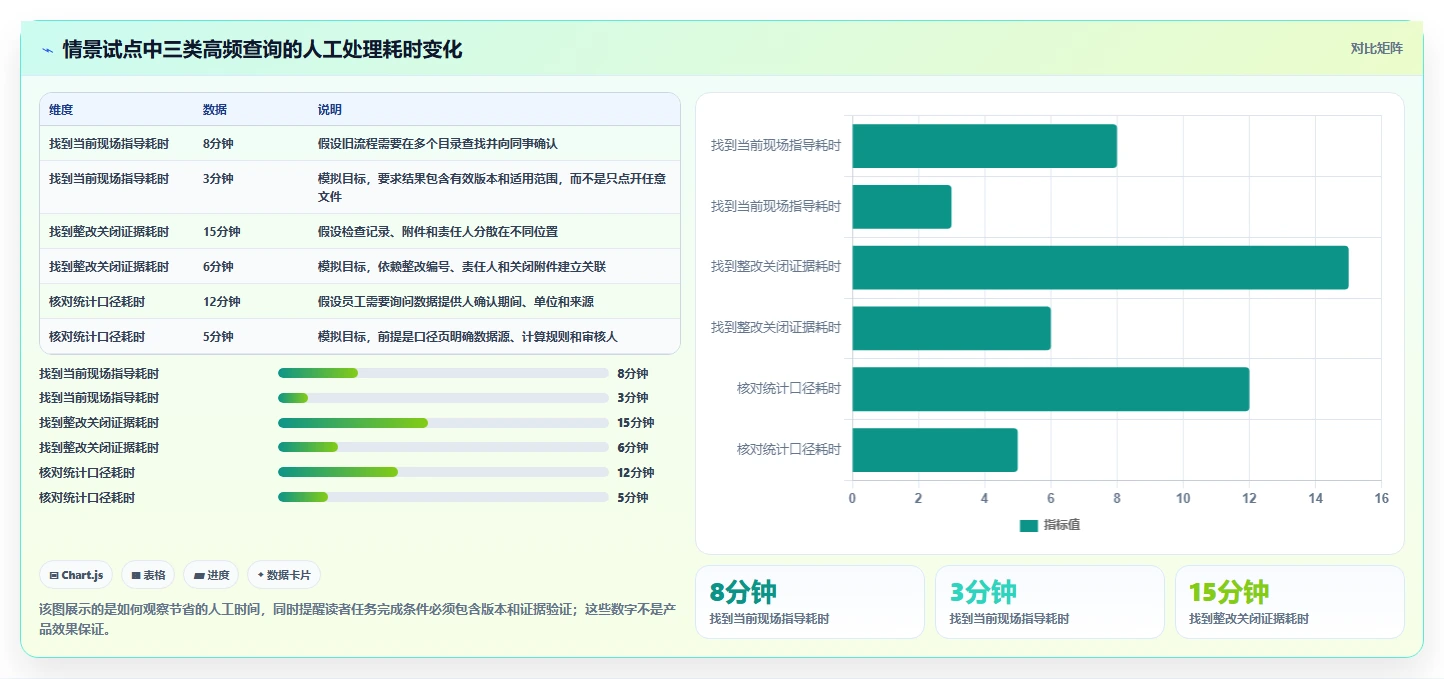The image size is (1444, 679).
Task: Click the chart bar reaching value 6
Action: tap(951, 328)
